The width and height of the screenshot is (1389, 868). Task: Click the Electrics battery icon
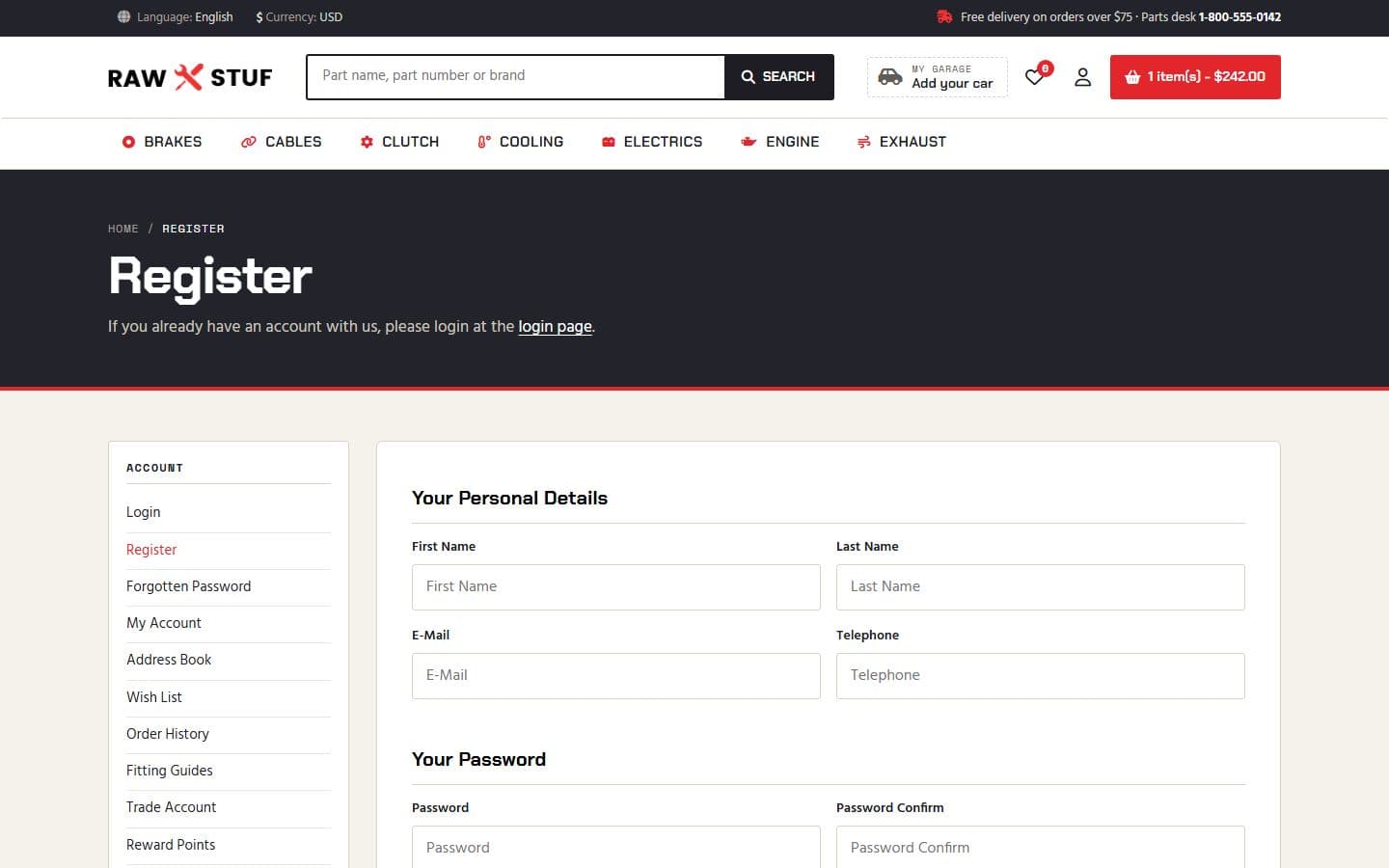(609, 142)
